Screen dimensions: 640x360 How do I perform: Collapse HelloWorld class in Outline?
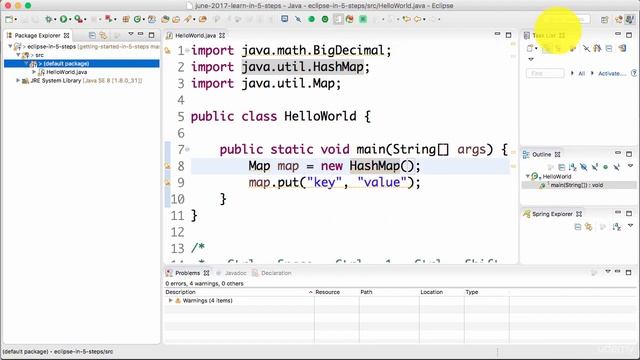pyautogui.click(x=527, y=176)
